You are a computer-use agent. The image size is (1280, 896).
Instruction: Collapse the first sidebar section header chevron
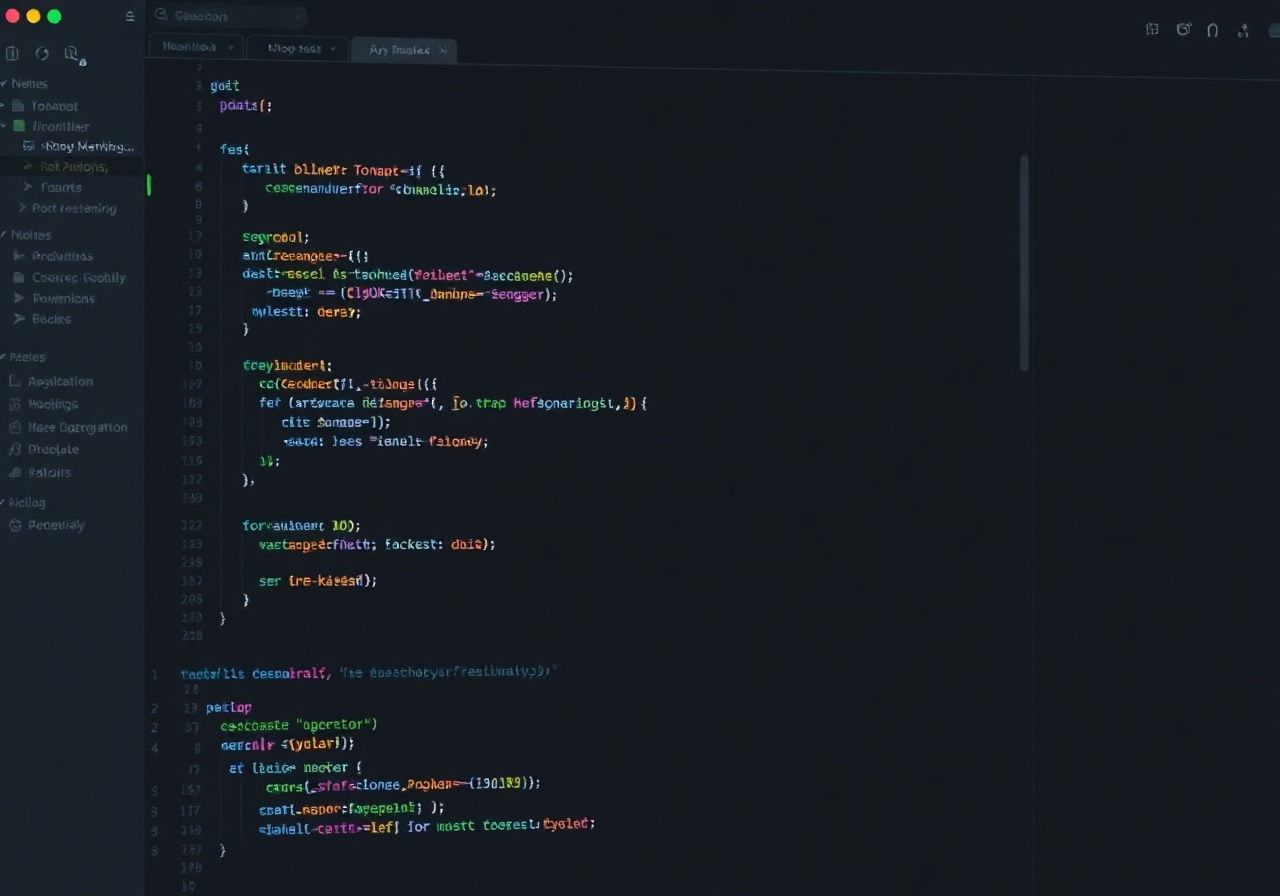[4, 84]
